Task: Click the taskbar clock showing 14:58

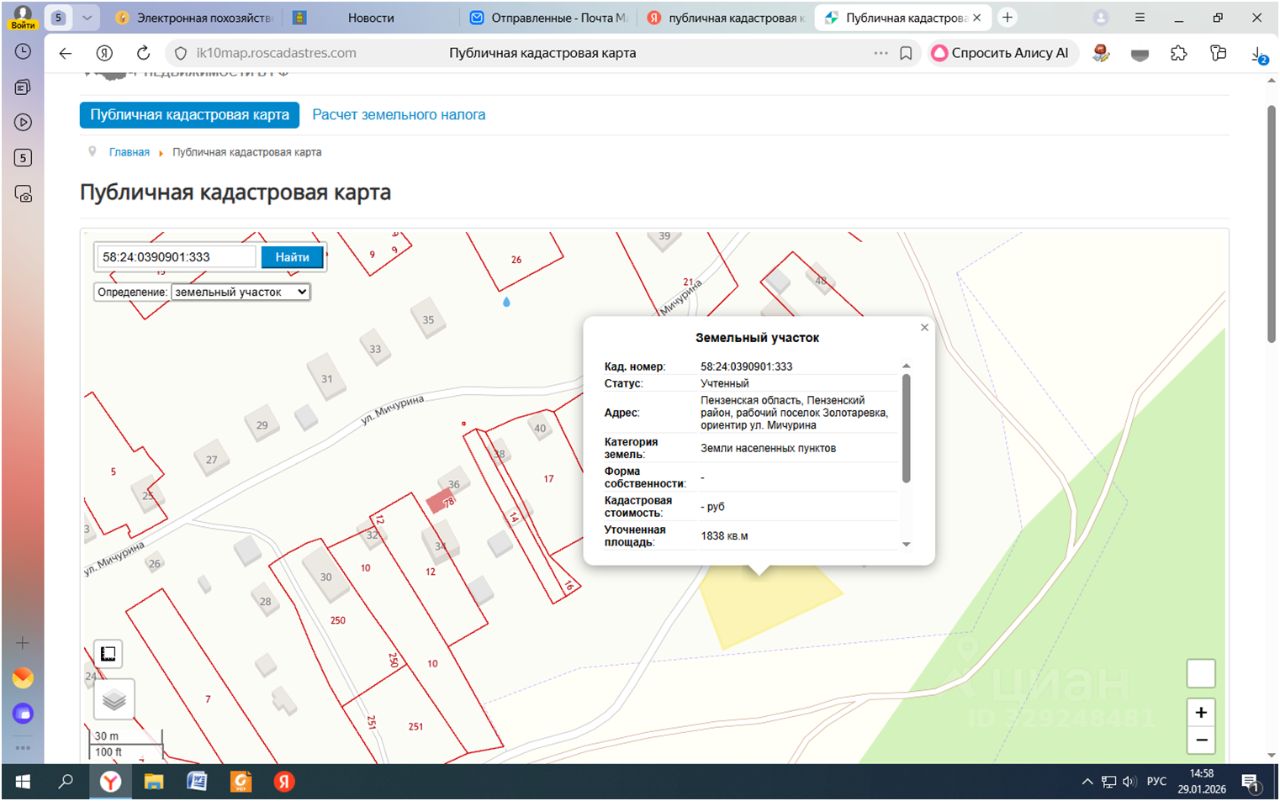Action: click(x=1203, y=781)
